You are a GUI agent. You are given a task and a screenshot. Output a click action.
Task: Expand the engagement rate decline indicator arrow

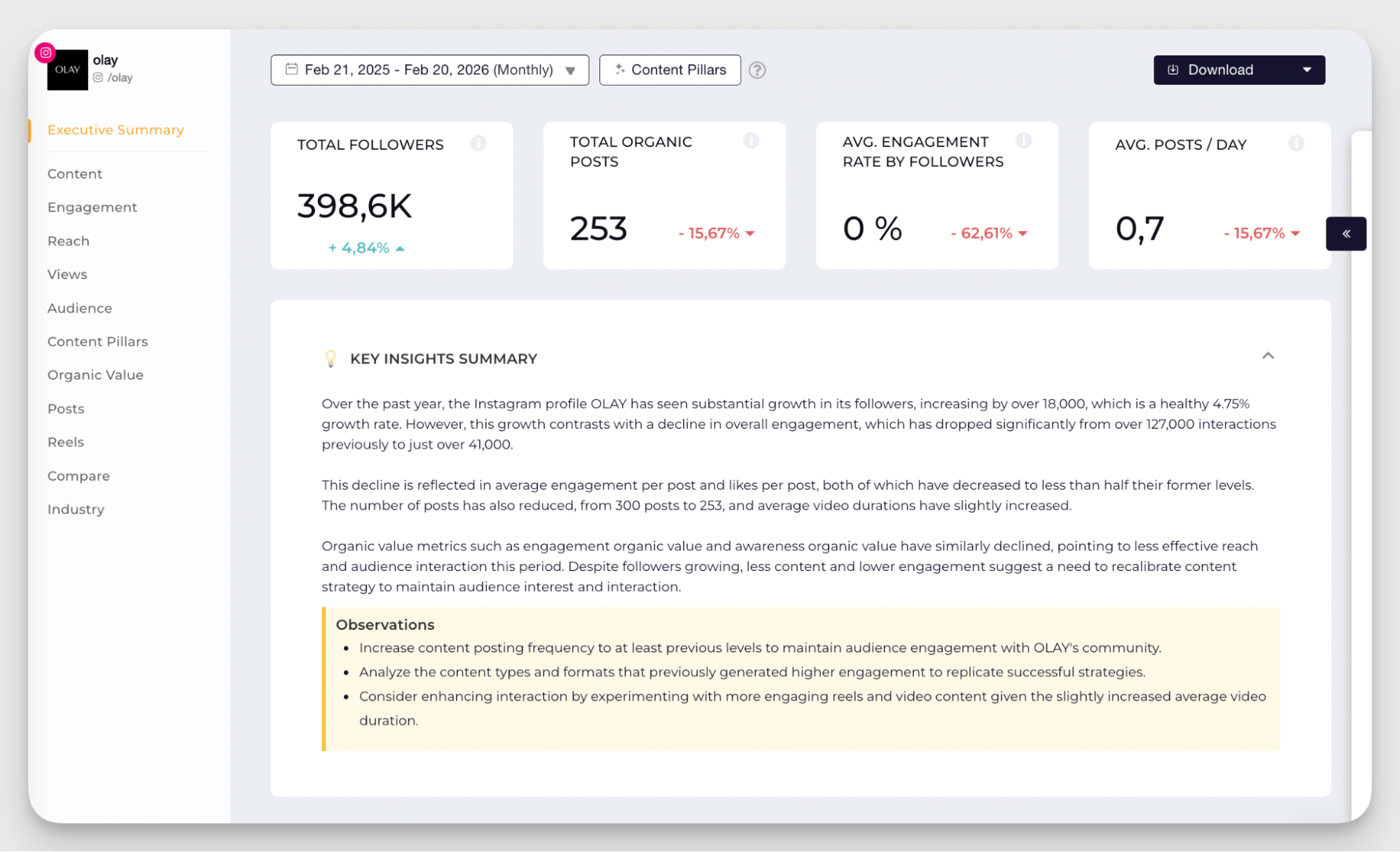click(x=1023, y=233)
